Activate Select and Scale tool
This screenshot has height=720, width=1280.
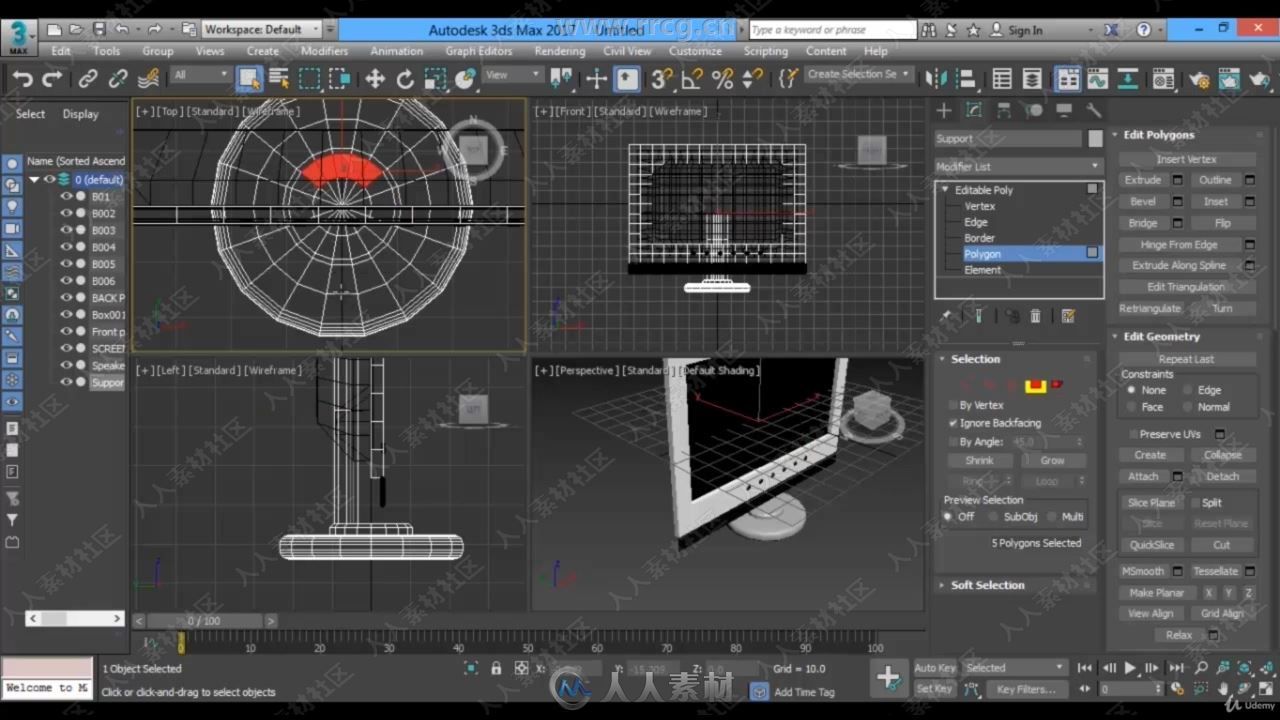pos(435,78)
